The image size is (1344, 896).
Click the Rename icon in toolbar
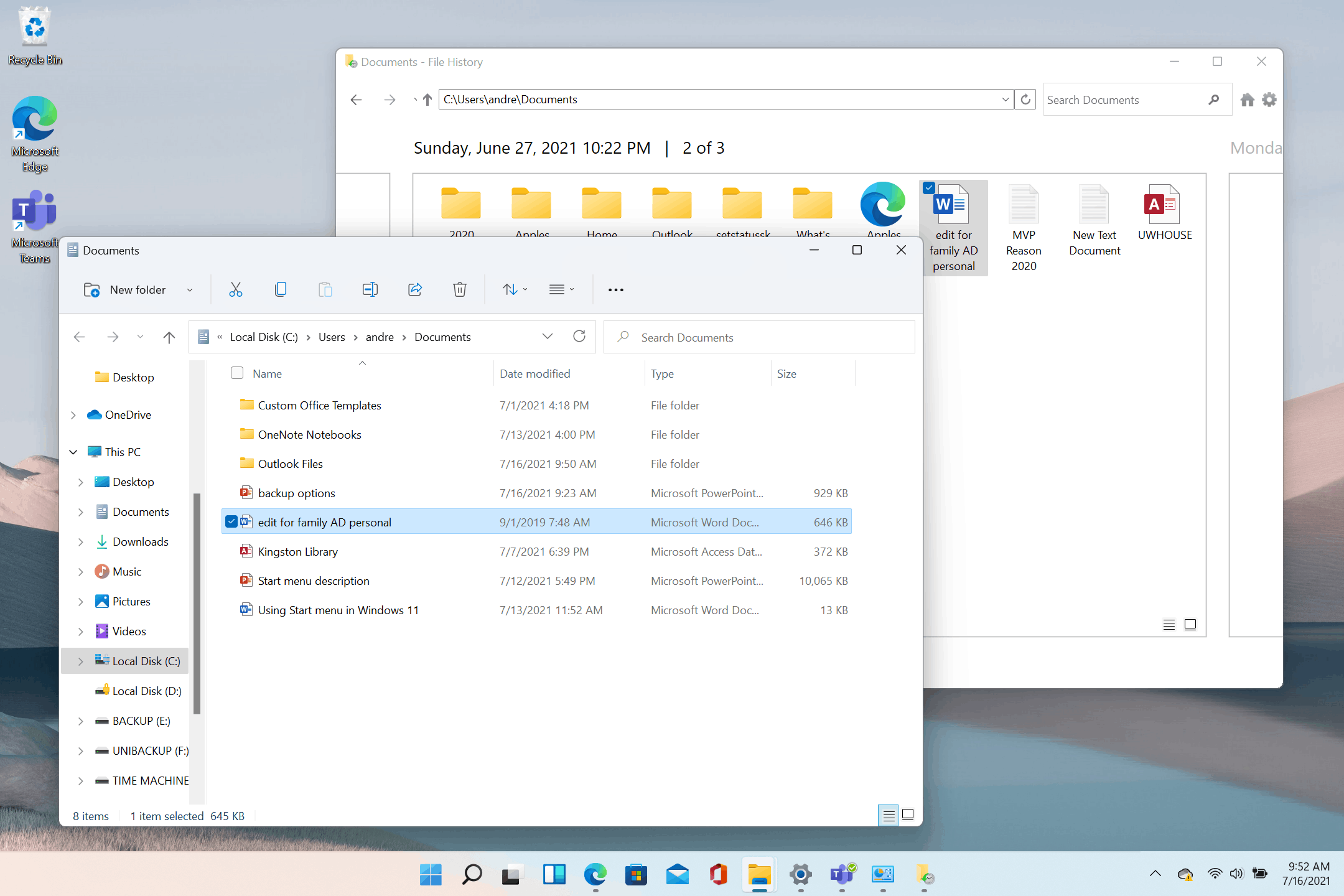click(370, 289)
